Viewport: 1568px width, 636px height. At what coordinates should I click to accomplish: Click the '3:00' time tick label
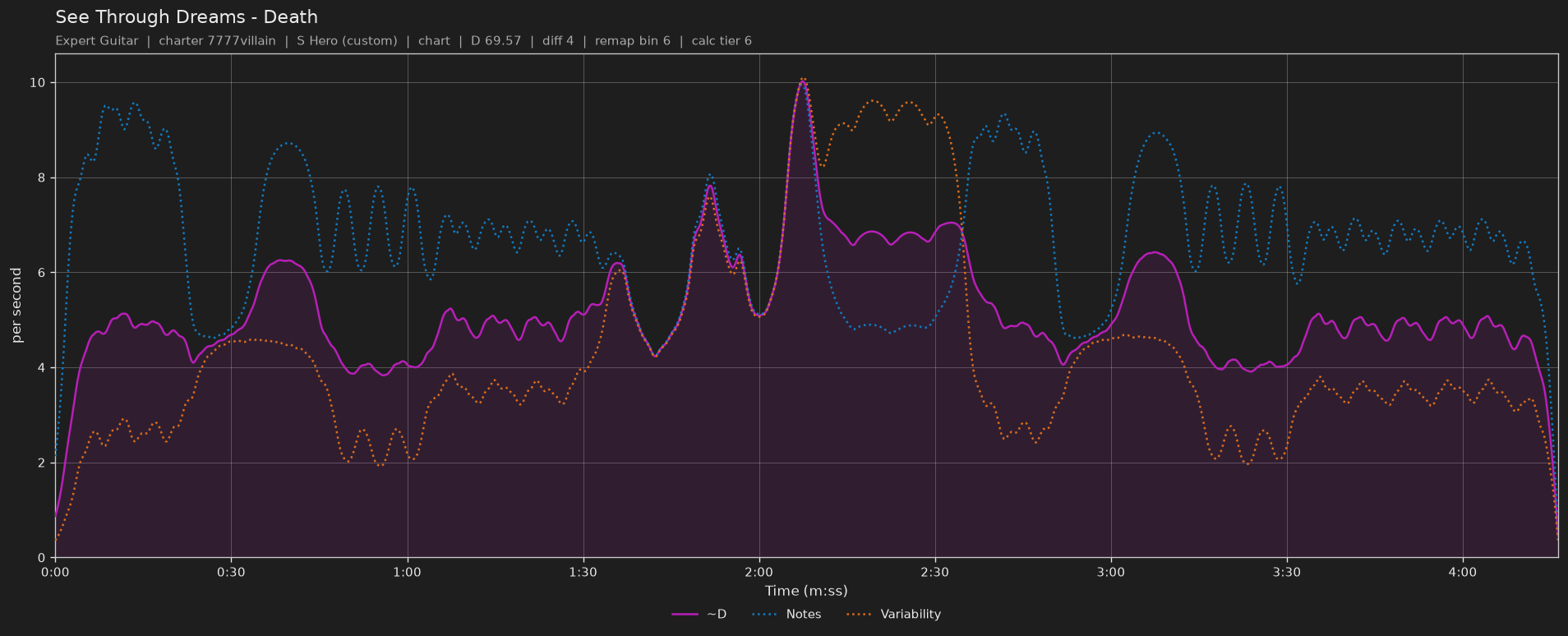pos(1110,572)
